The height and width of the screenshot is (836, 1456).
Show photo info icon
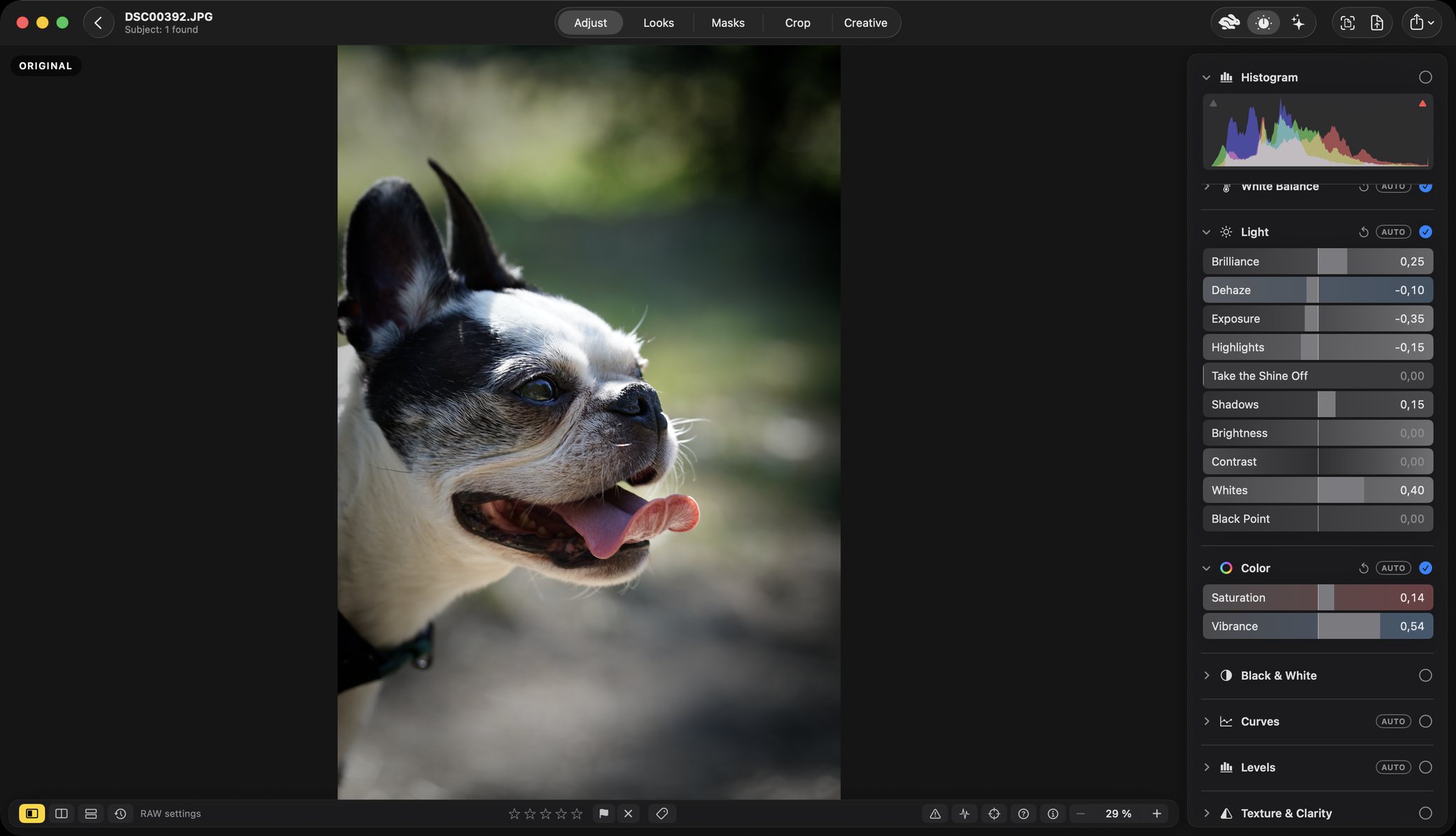[1053, 814]
